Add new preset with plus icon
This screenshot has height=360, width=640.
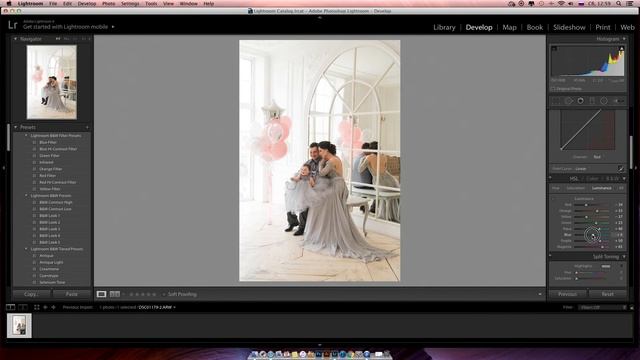(87, 127)
